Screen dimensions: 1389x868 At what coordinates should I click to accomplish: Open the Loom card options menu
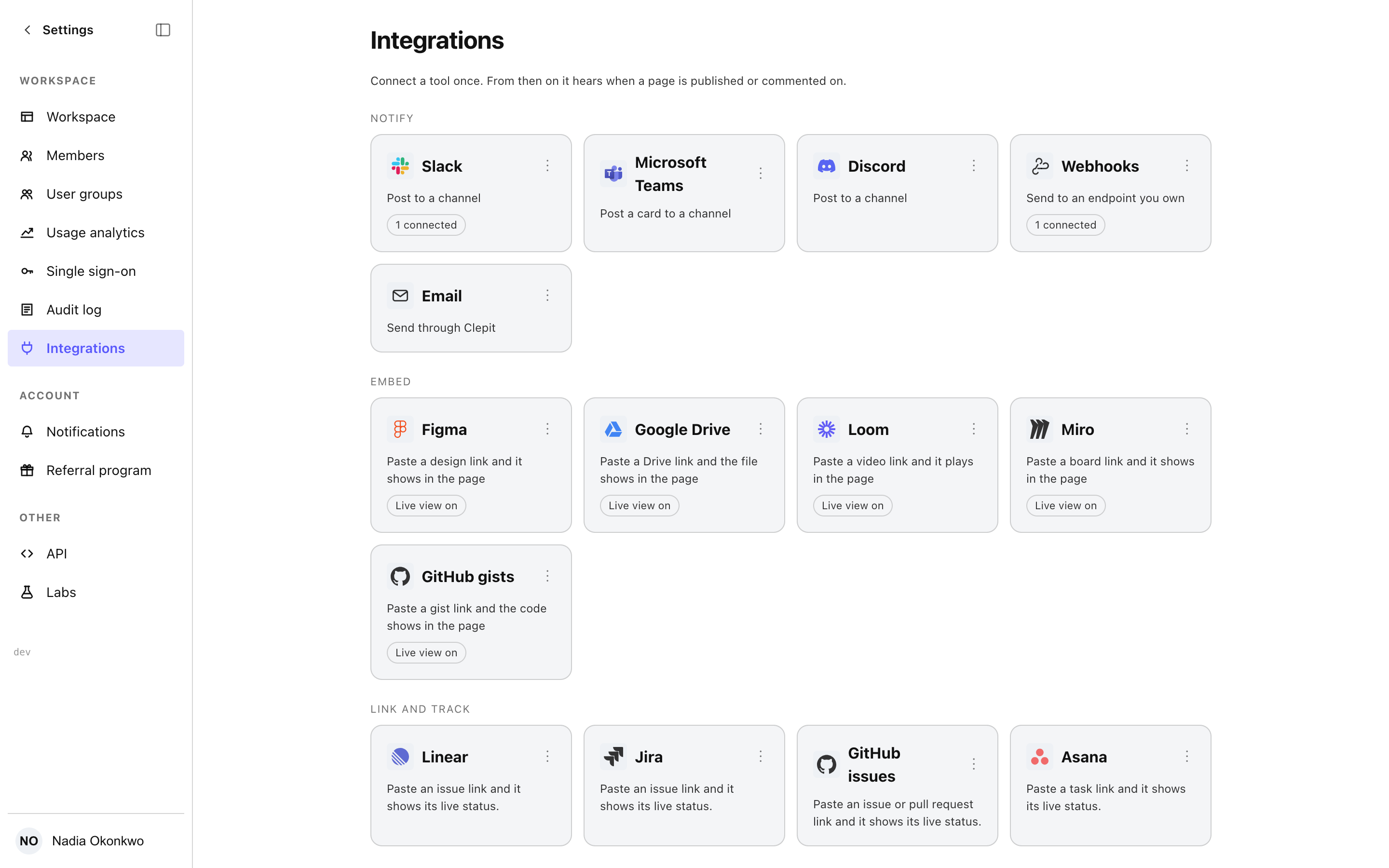point(973,429)
